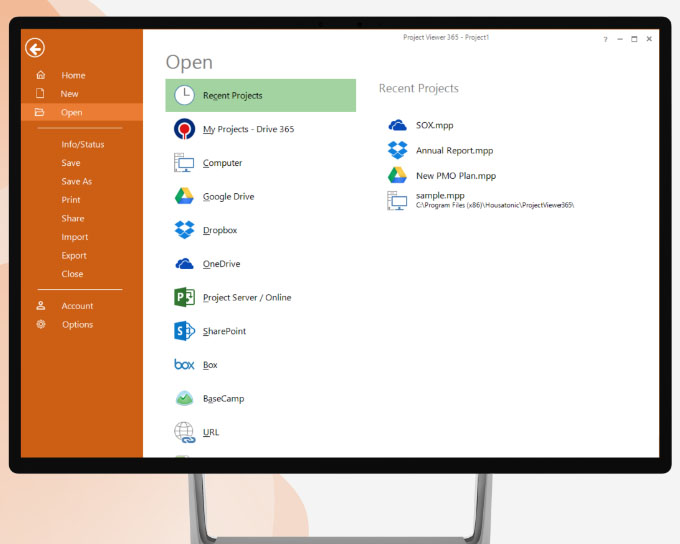
Task: Click the Recent Projects clock icon
Action: click(184, 95)
